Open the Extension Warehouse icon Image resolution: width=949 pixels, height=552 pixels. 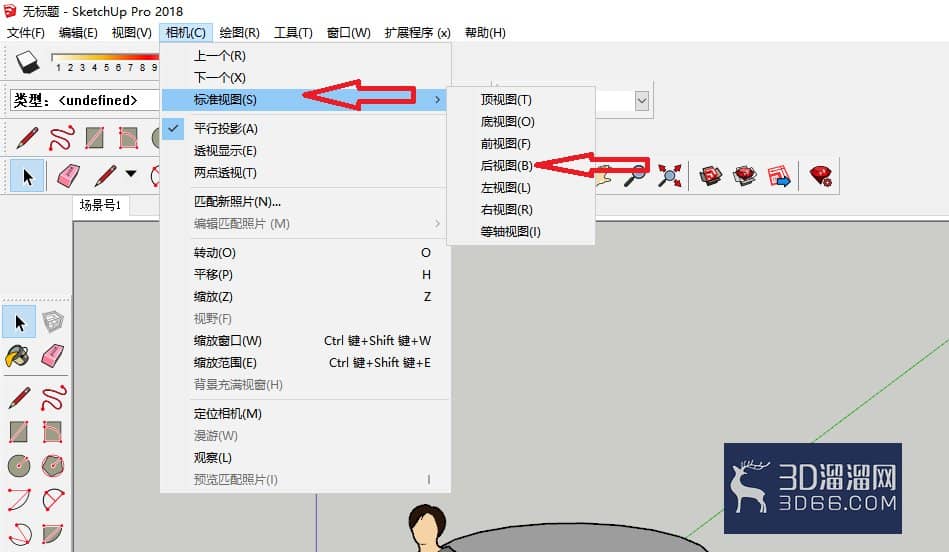pos(744,176)
